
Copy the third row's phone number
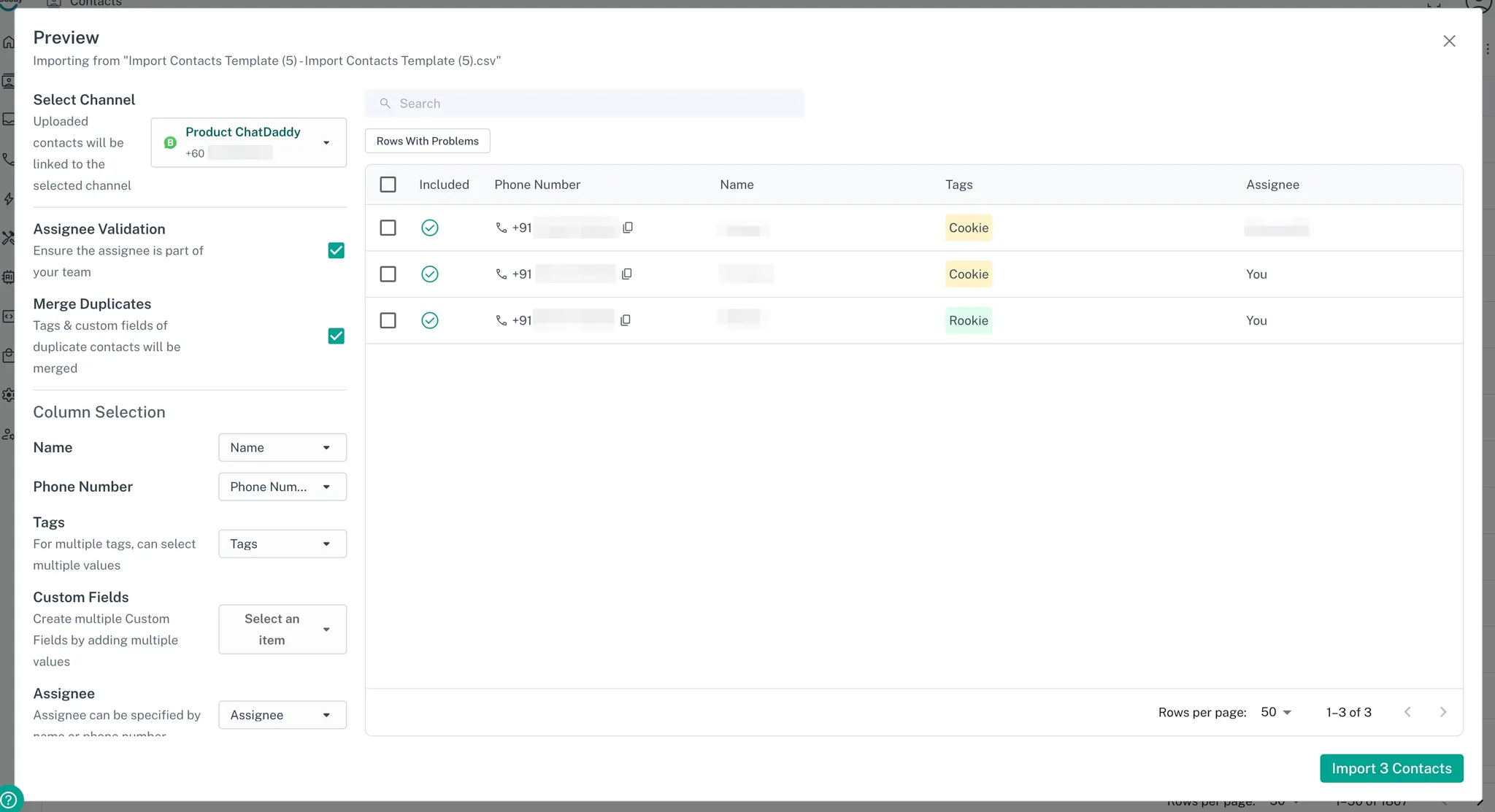[626, 320]
